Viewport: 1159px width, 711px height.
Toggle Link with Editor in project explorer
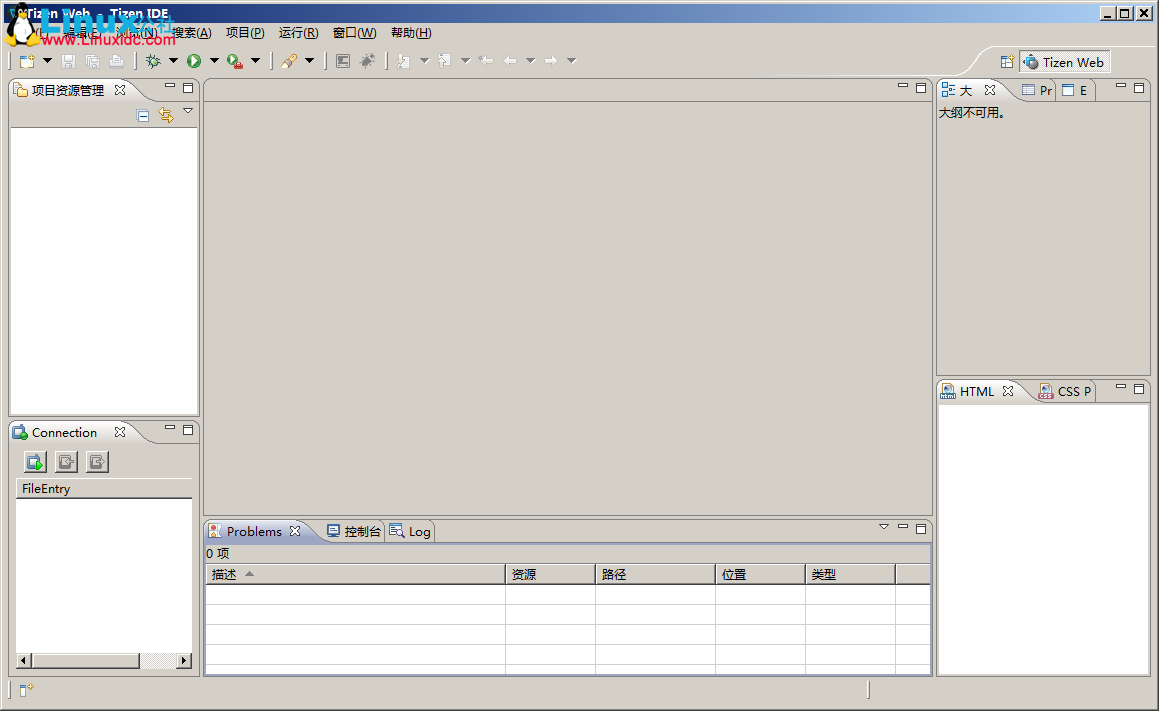coord(166,116)
